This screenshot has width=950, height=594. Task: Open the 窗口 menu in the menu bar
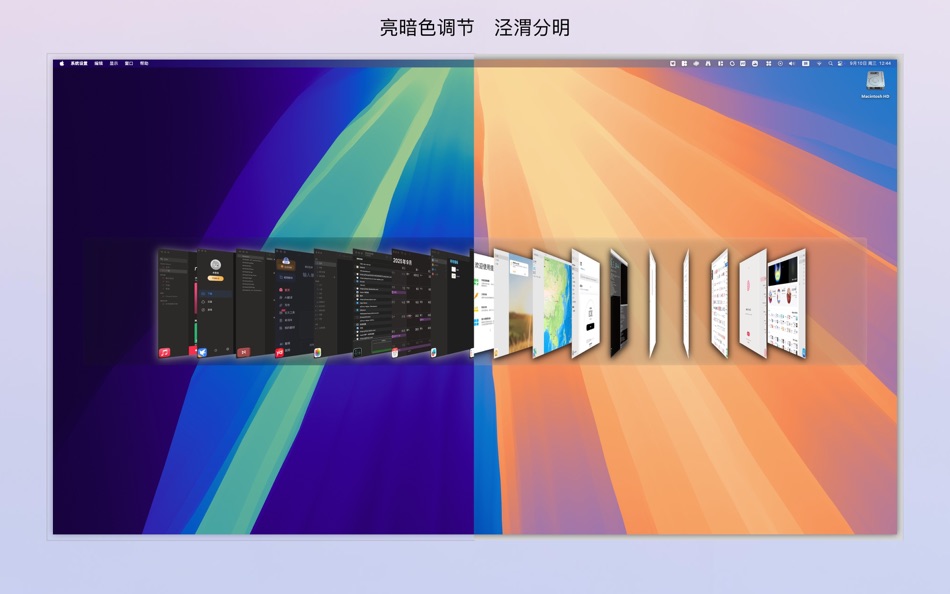coord(127,61)
